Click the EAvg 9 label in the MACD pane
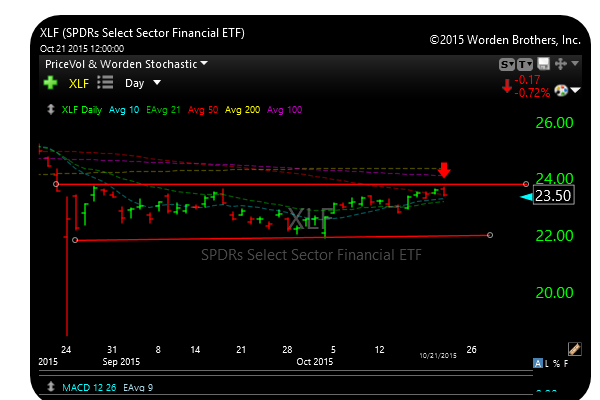Image resolution: width=600 pixels, height=400 pixels. [138, 388]
